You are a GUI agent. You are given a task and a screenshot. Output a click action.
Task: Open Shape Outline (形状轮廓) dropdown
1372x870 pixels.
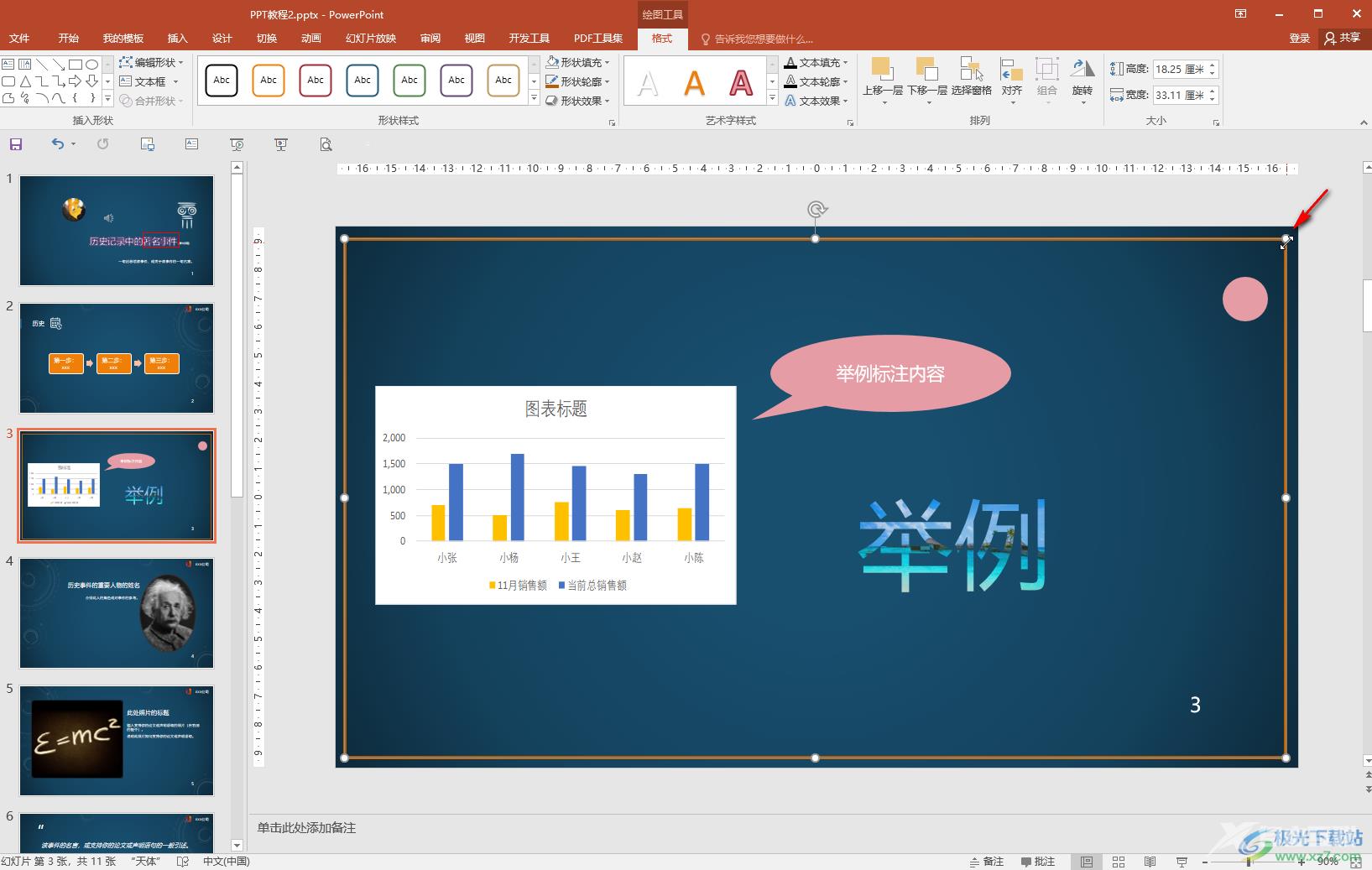(x=577, y=81)
